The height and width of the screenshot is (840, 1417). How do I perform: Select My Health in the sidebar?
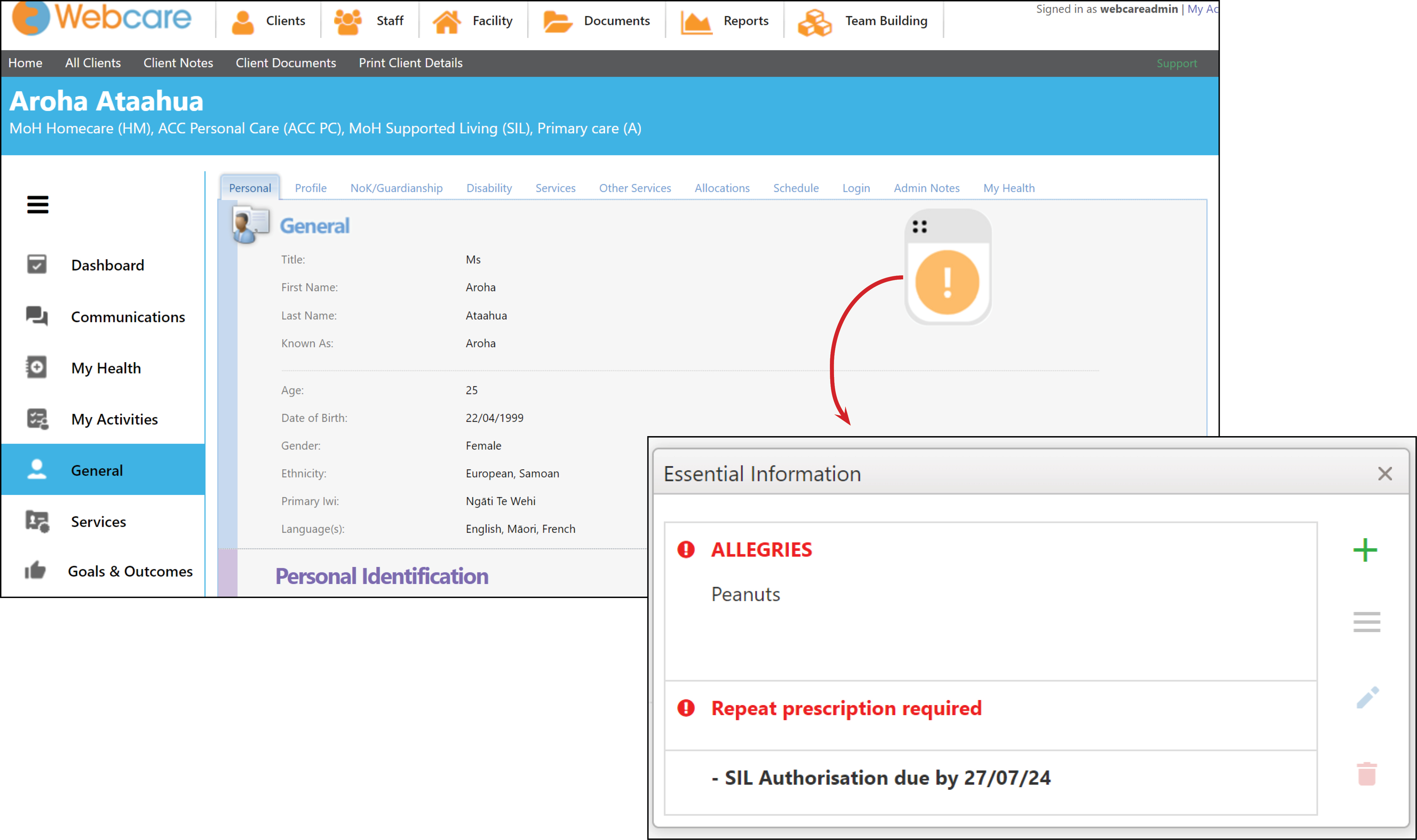(106, 368)
